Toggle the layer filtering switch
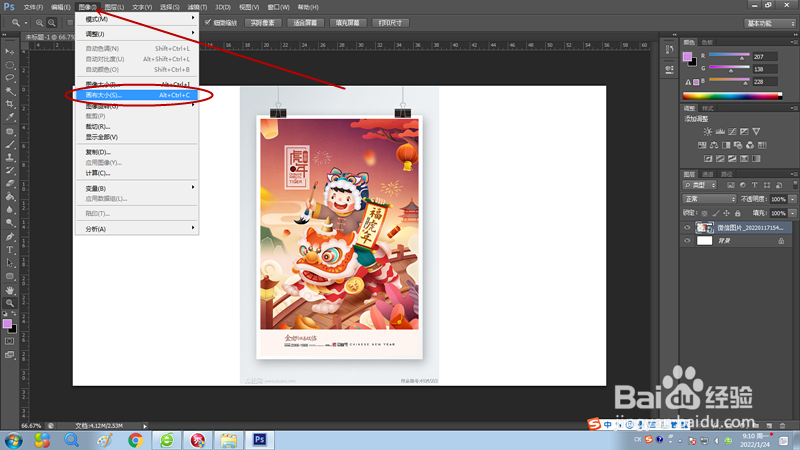 click(795, 185)
